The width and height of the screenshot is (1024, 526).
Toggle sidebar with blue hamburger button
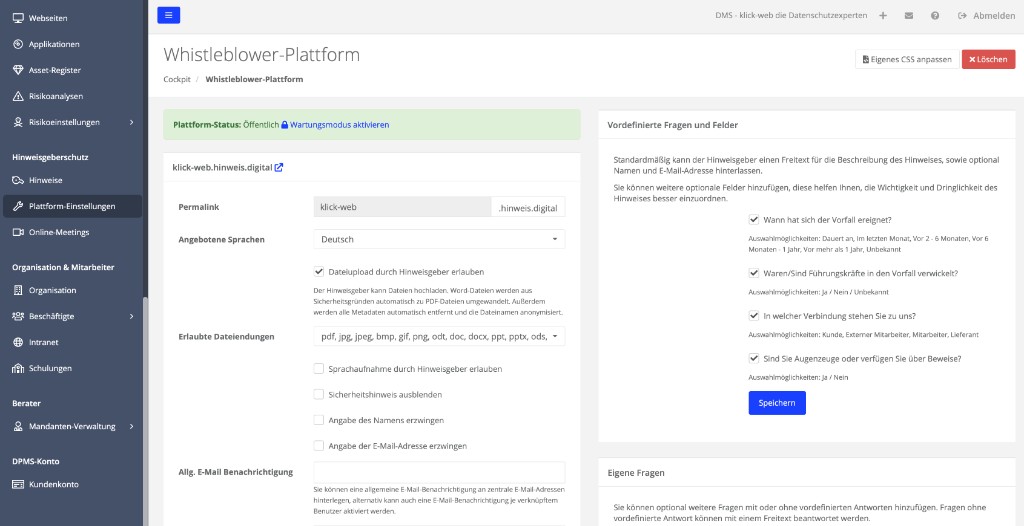pos(168,15)
